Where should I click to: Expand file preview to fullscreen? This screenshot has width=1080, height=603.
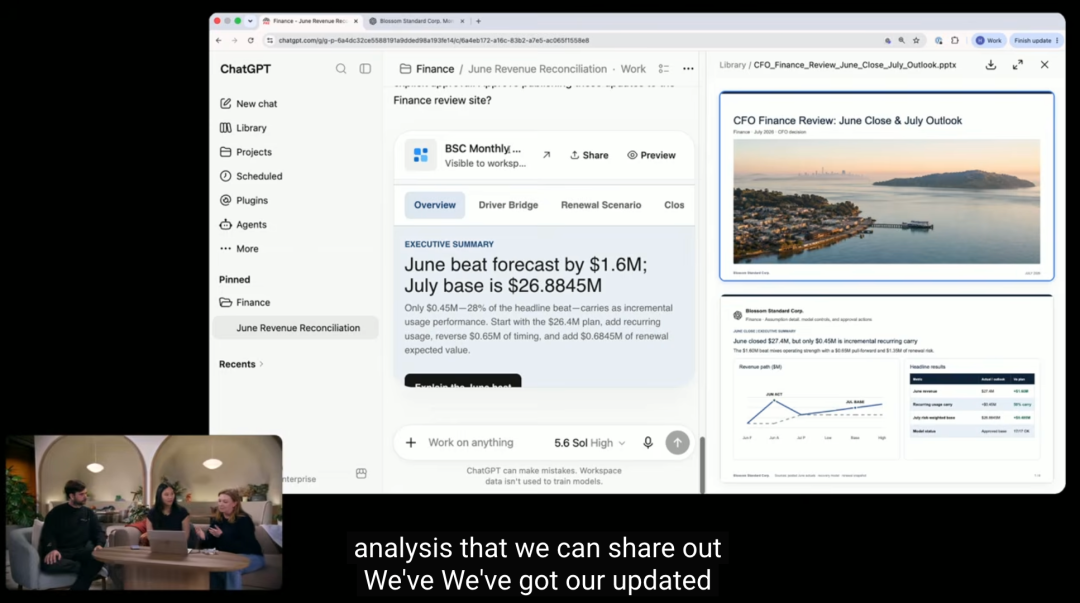[1017, 65]
